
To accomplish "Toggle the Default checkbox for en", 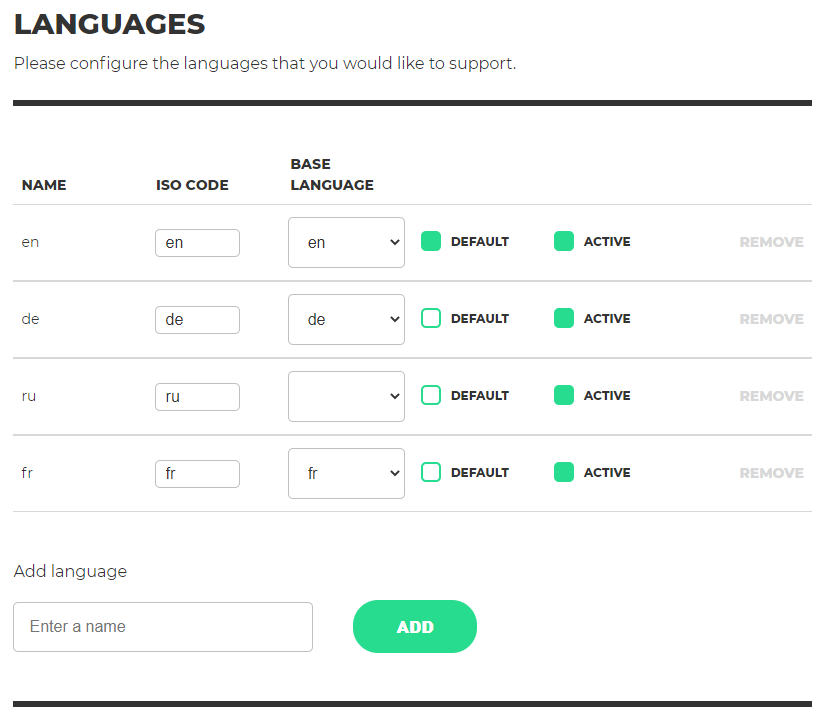I will [x=431, y=241].
